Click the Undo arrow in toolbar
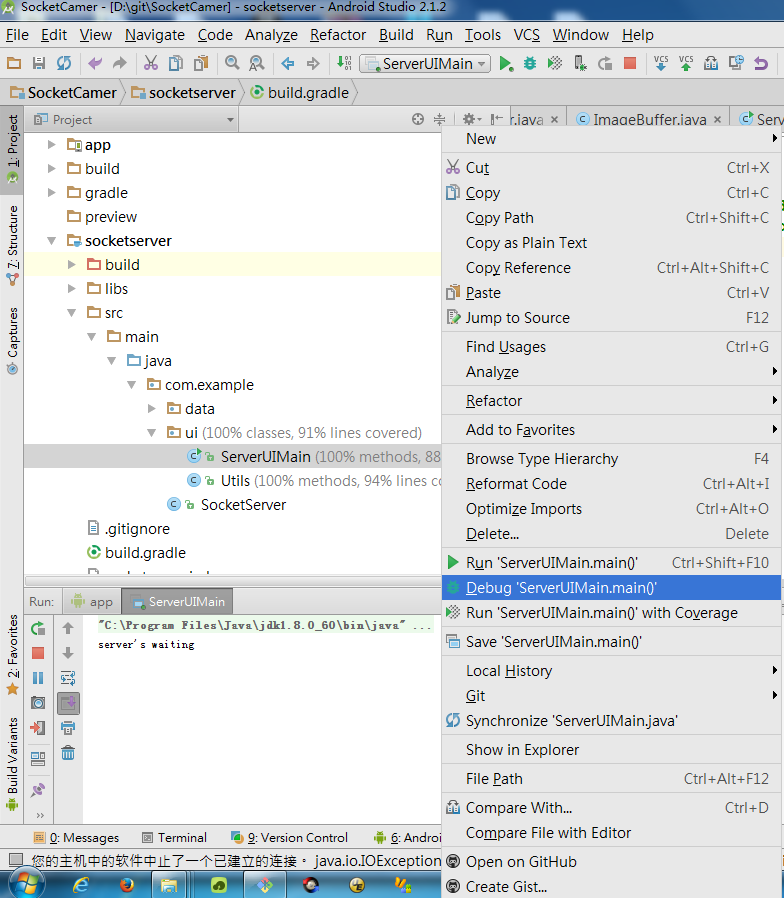Viewport: 784px width, 898px height. pos(94,63)
